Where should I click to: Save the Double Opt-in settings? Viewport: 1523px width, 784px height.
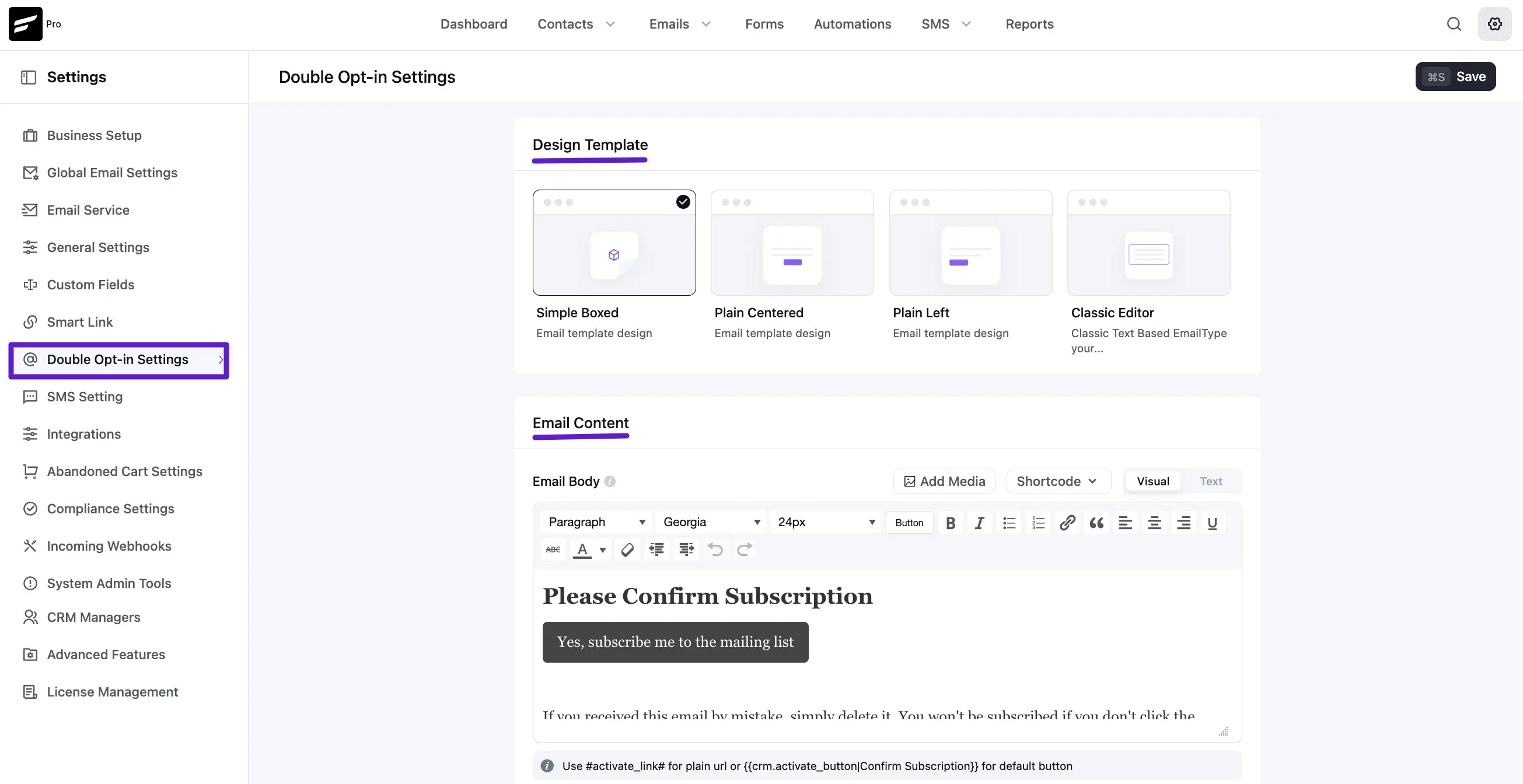tap(1455, 76)
